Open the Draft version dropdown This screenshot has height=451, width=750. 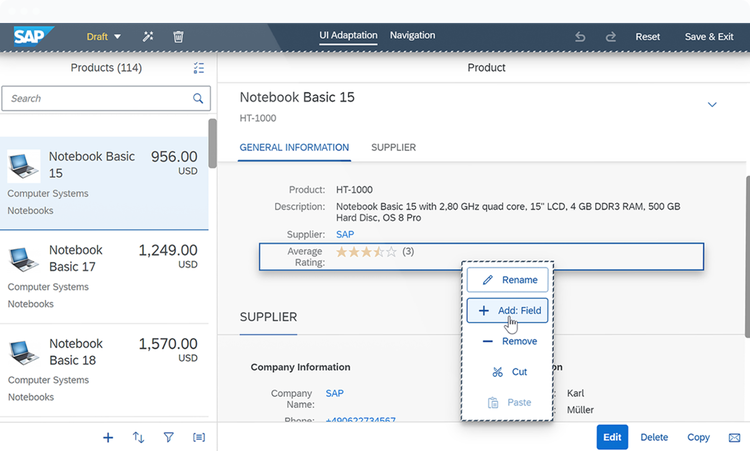click(103, 37)
